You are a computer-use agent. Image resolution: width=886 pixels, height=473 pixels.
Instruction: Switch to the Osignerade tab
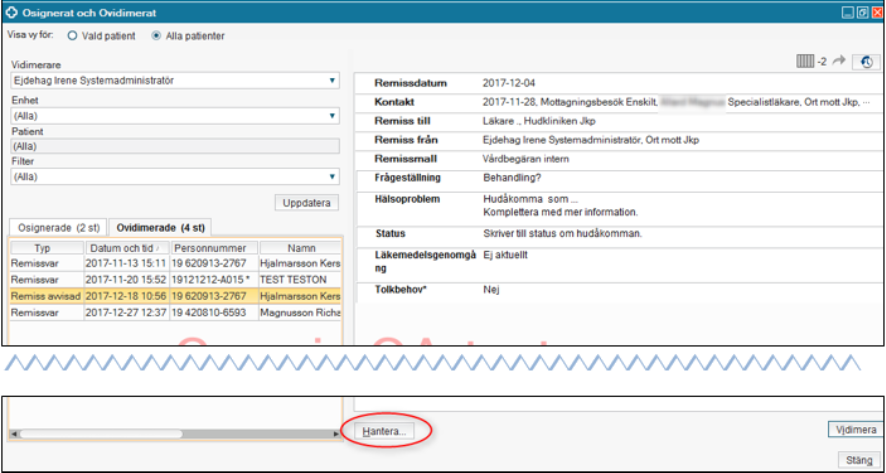point(56,229)
